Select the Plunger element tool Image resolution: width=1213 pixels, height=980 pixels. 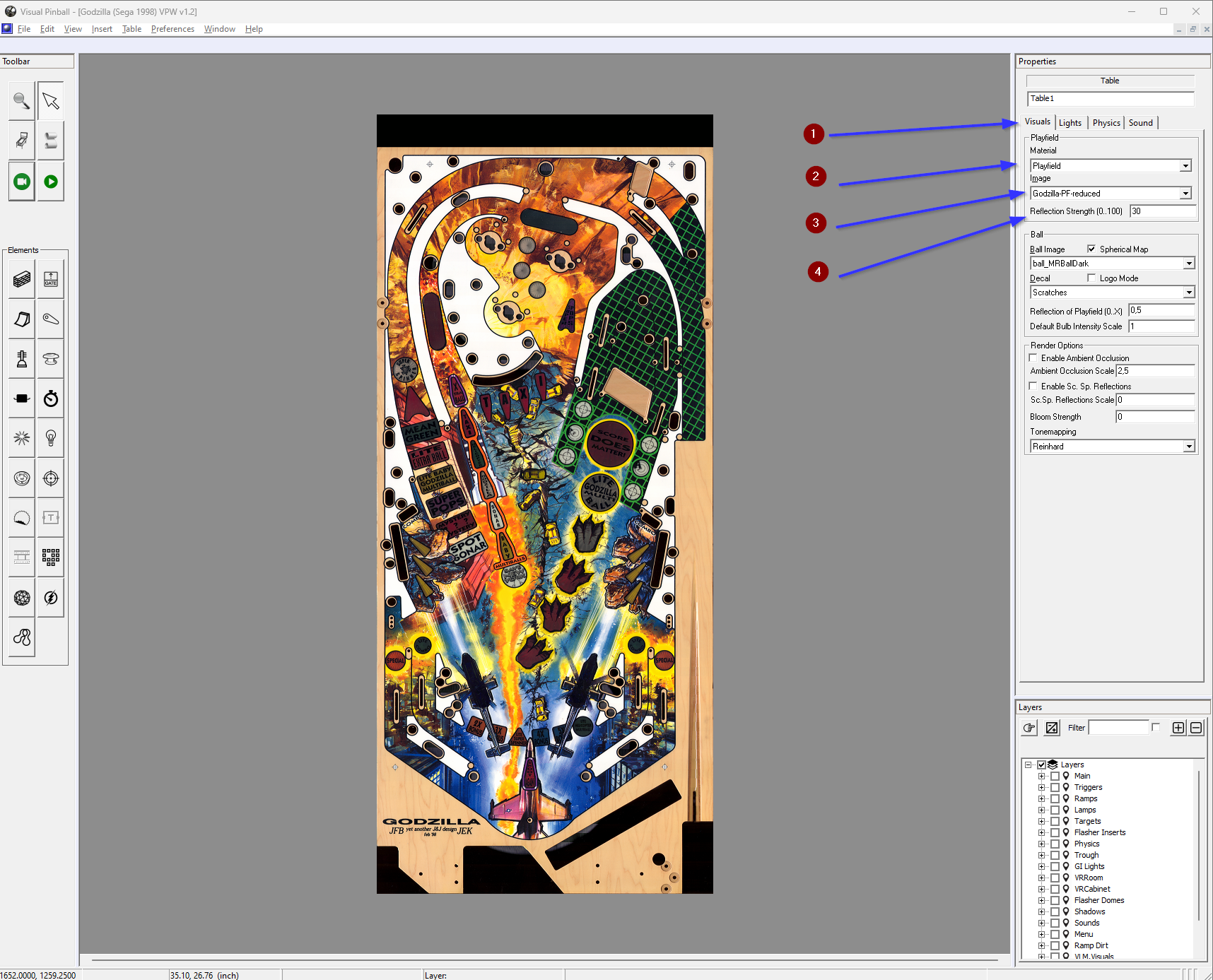click(22, 359)
